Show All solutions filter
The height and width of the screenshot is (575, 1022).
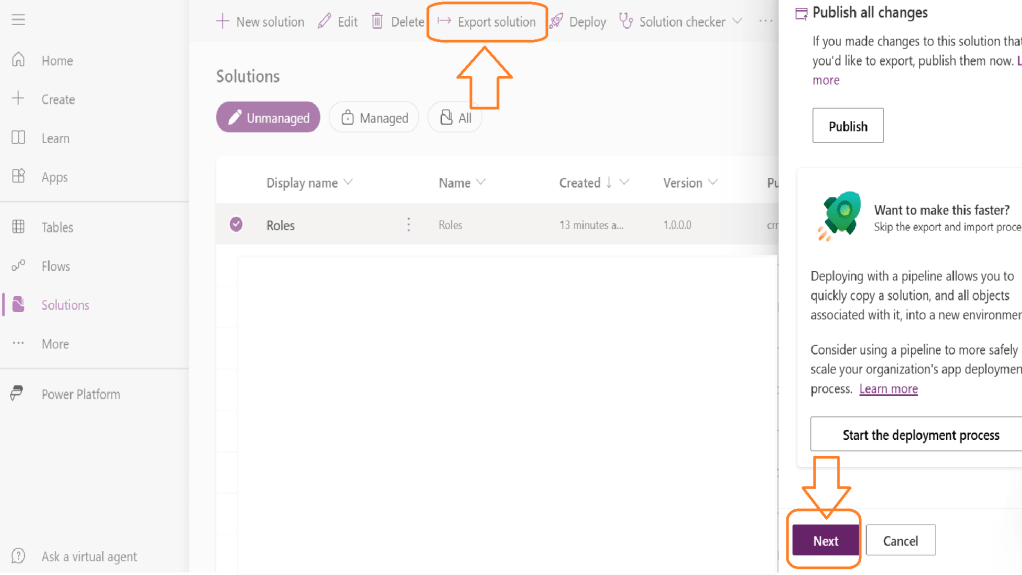coord(455,118)
